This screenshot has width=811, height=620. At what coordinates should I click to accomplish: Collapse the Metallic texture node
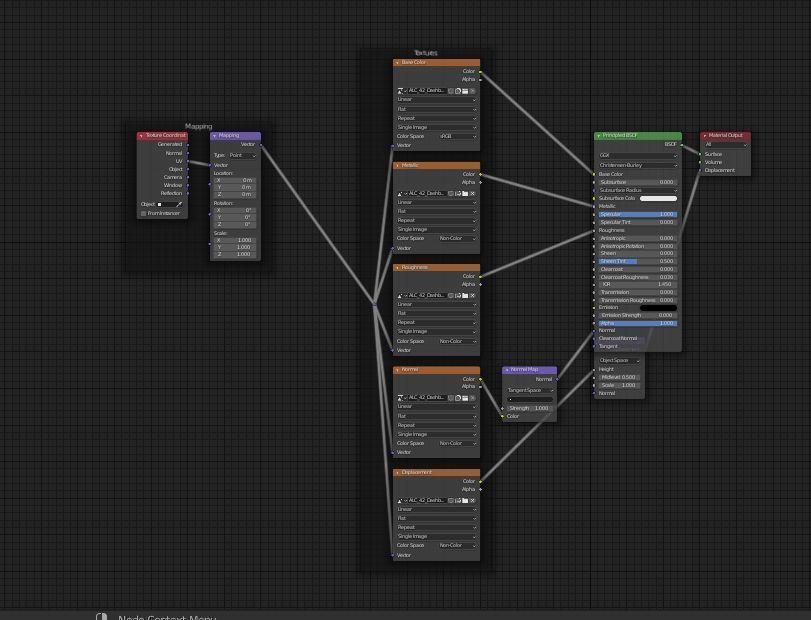[x=397, y=165]
